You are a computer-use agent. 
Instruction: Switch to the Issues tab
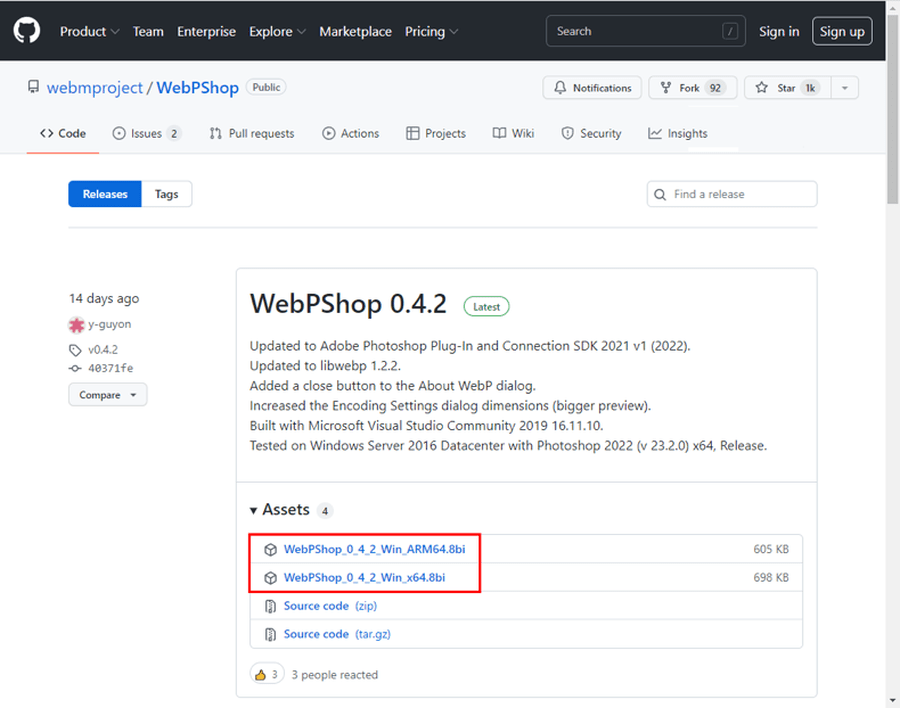146,133
